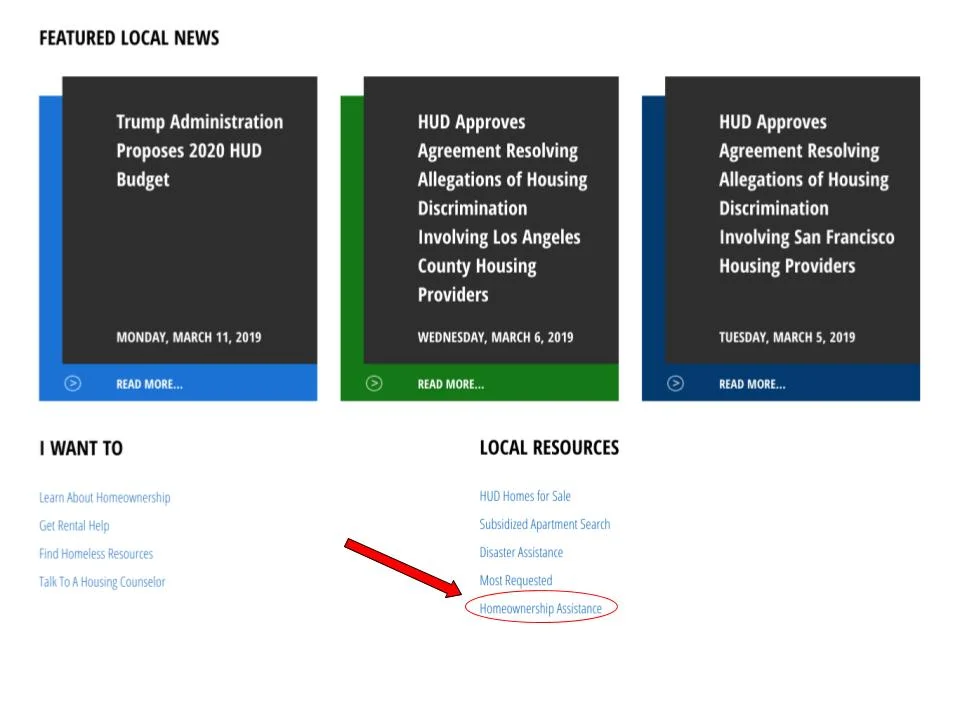
Task: Open Disaster Assistance link
Action: pos(521,552)
